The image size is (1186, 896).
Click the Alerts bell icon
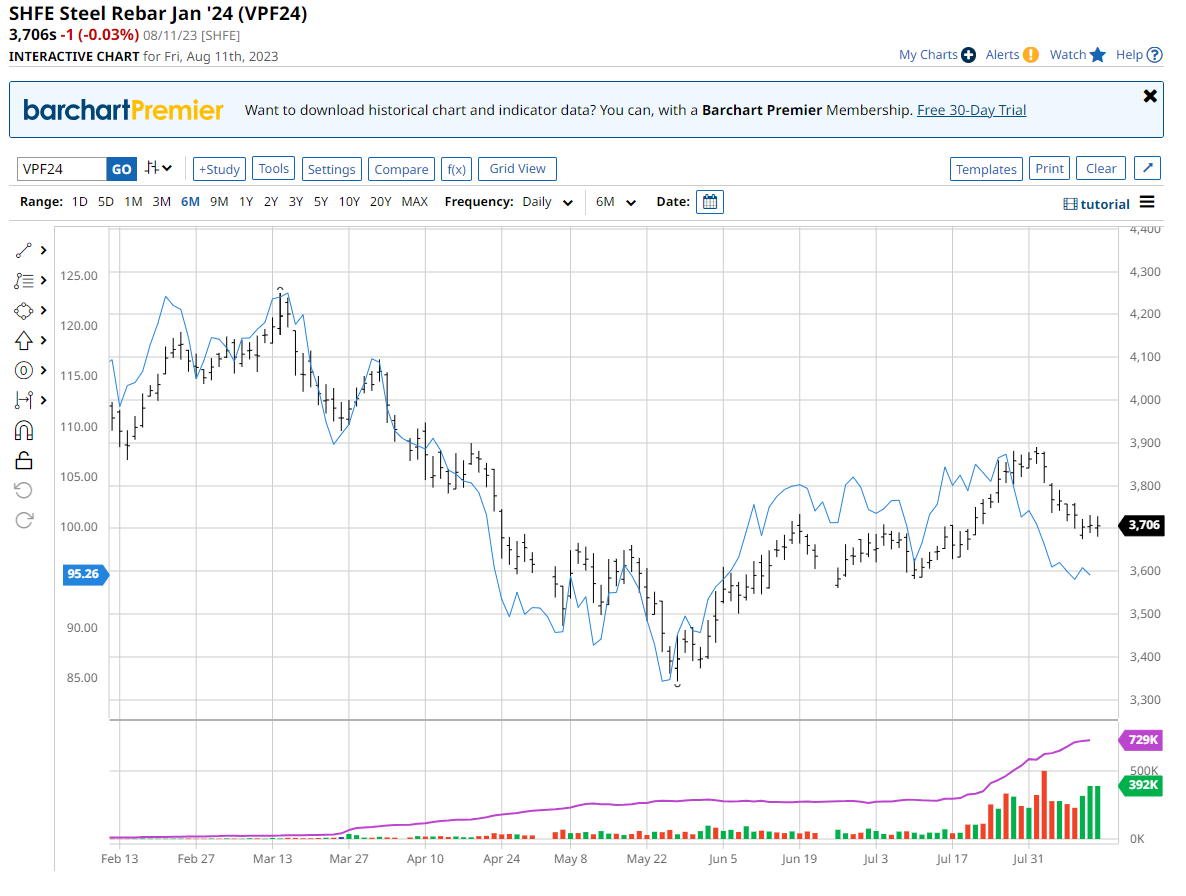(1030, 55)
